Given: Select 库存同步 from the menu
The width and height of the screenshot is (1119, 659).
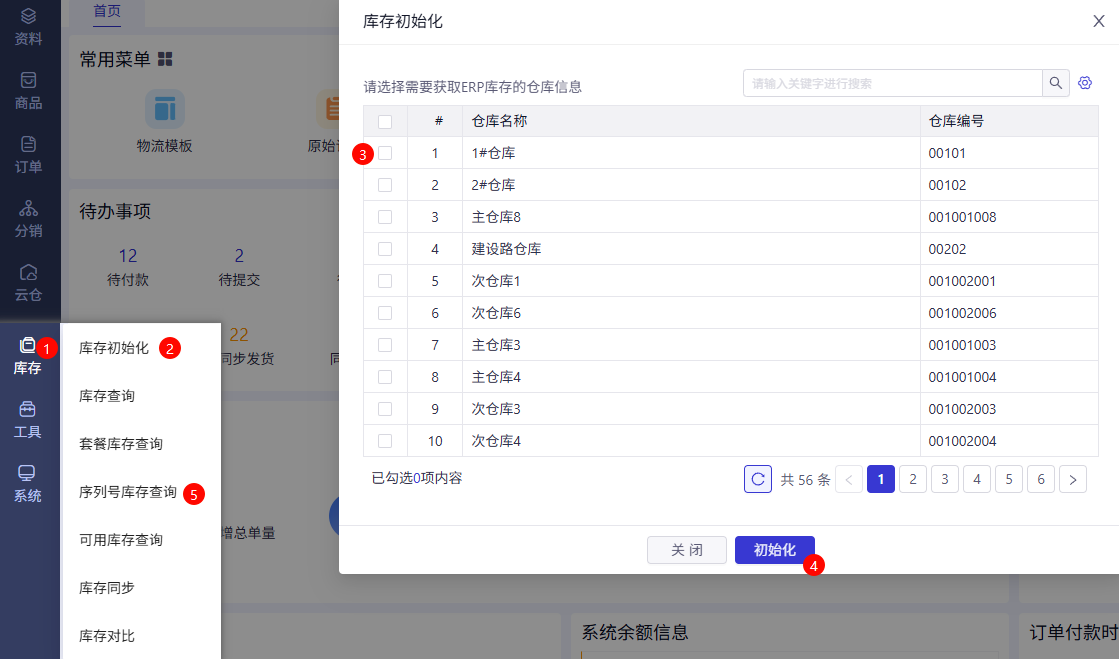Looking at the screenshot, I should [106, 588].
